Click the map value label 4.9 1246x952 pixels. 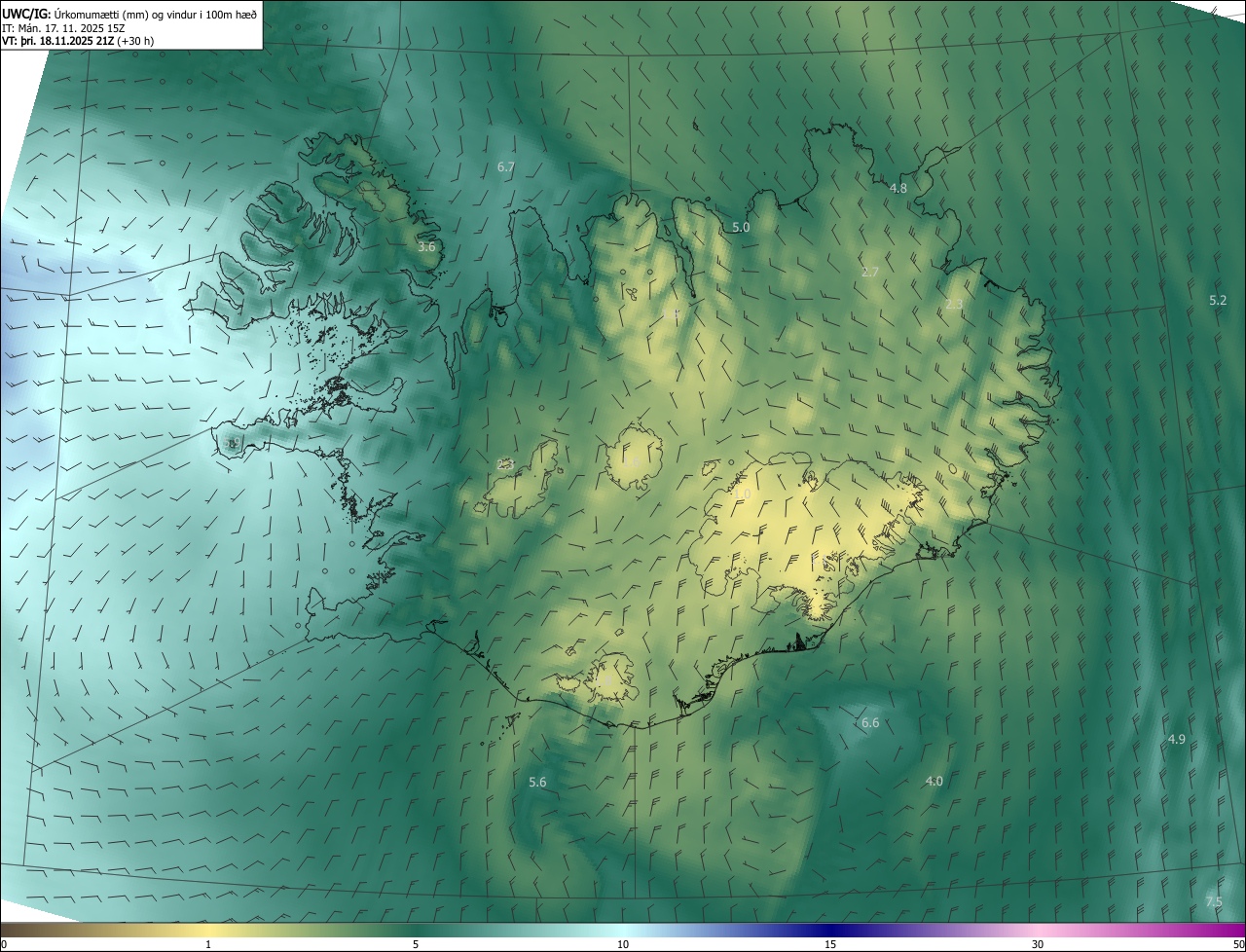point(1176,740)
